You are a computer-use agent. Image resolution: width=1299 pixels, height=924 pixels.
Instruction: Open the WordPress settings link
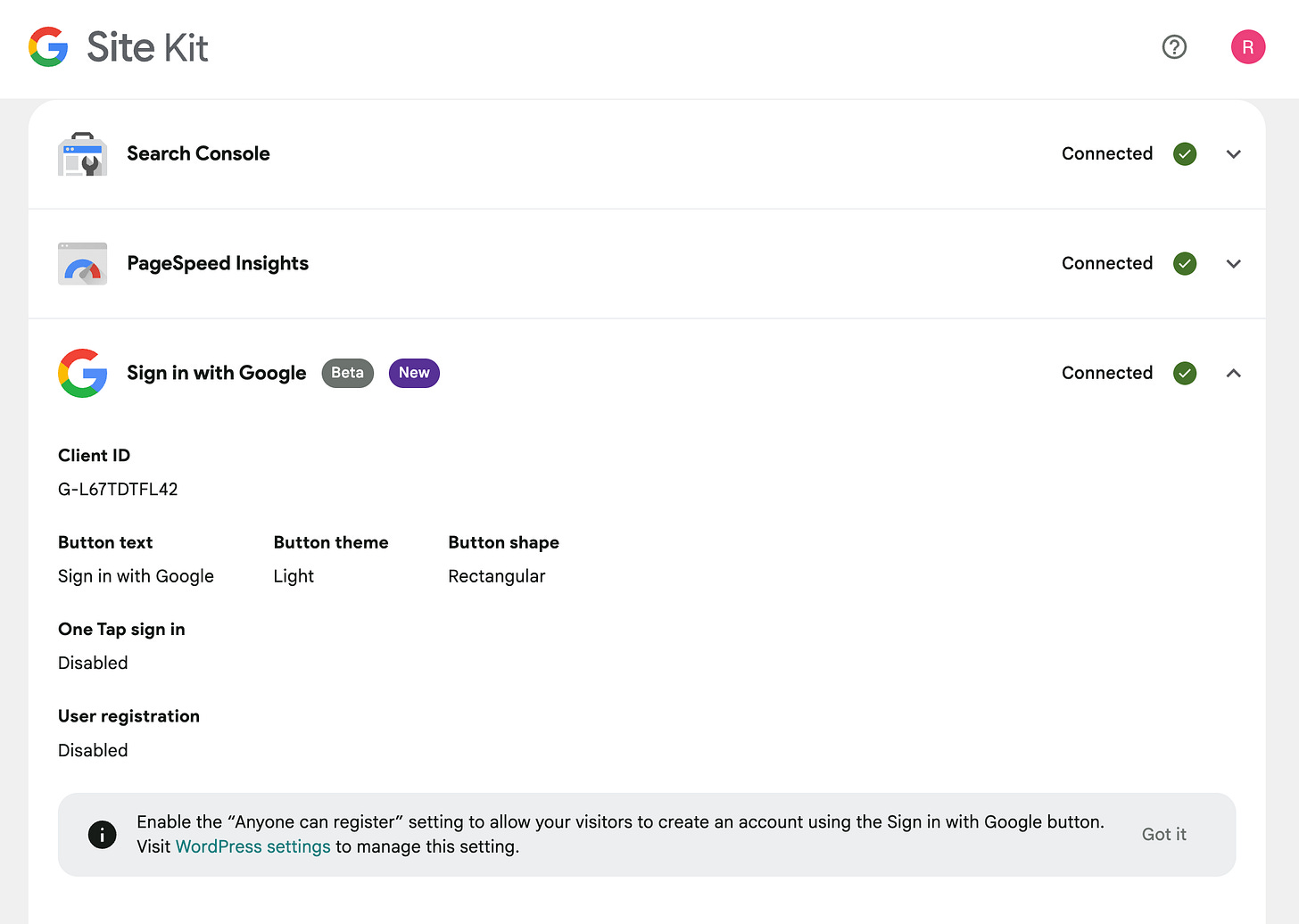click(x=252, y=846)
